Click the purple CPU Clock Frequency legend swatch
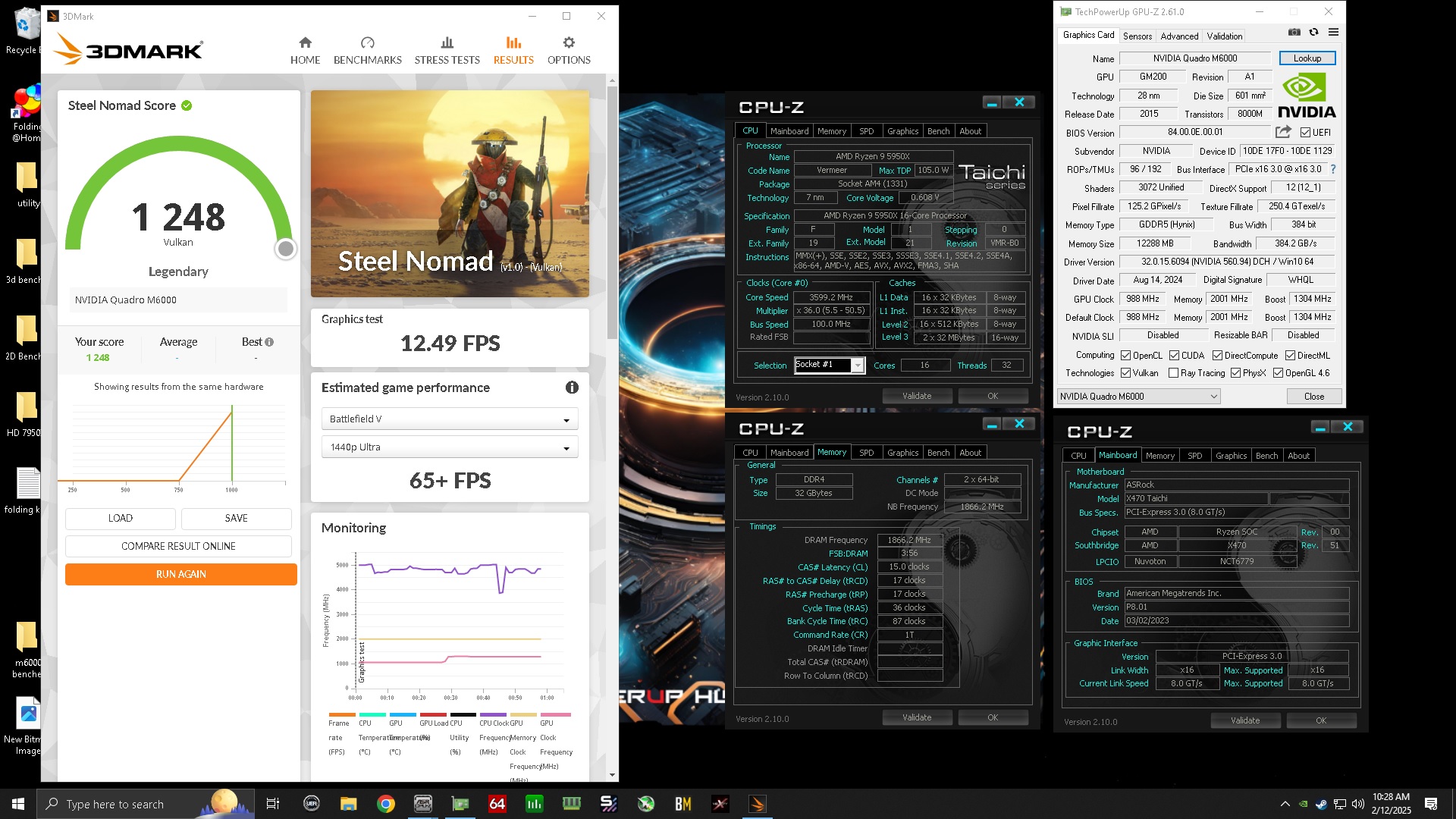 pos(493,714)
